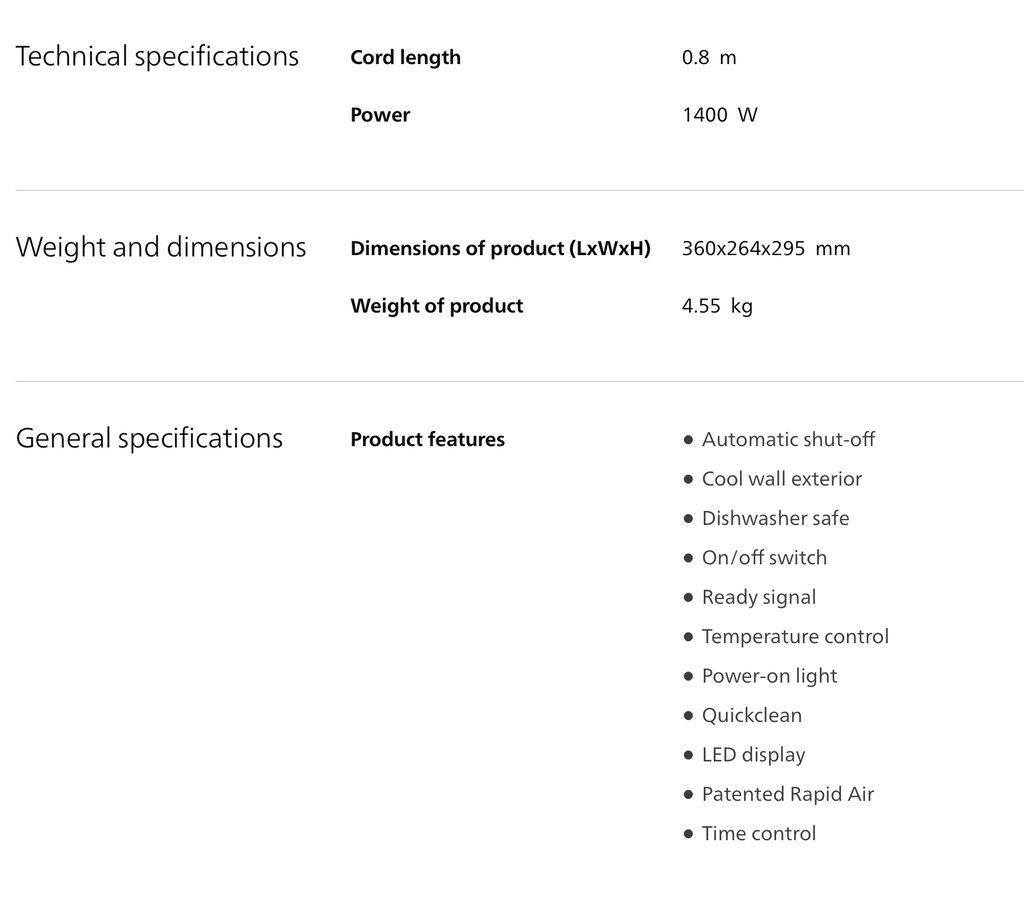The image size is (1024, 899).
Task: Click the 1400 W power value
Action: click(x=719, y=115)
